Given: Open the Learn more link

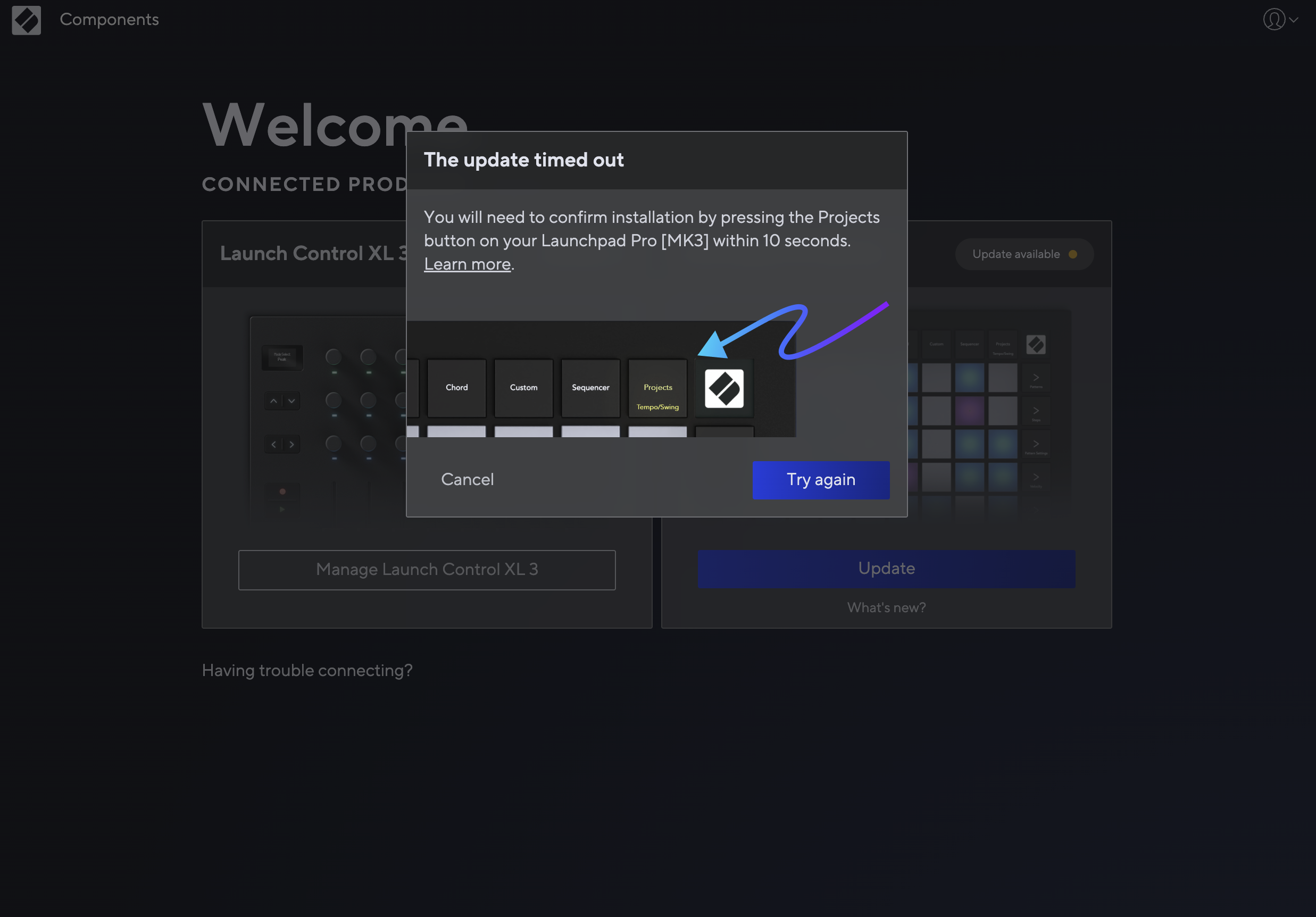Looking at the screenshot, I should click(x=467, y=264).
